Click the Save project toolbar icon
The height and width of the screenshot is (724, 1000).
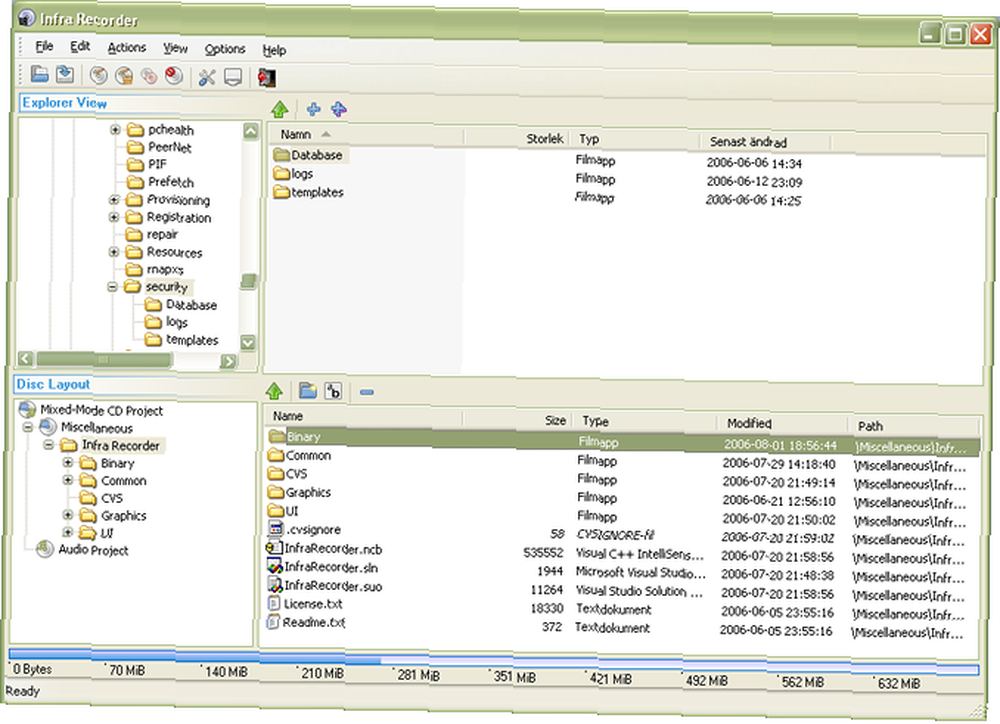[64, 75]
